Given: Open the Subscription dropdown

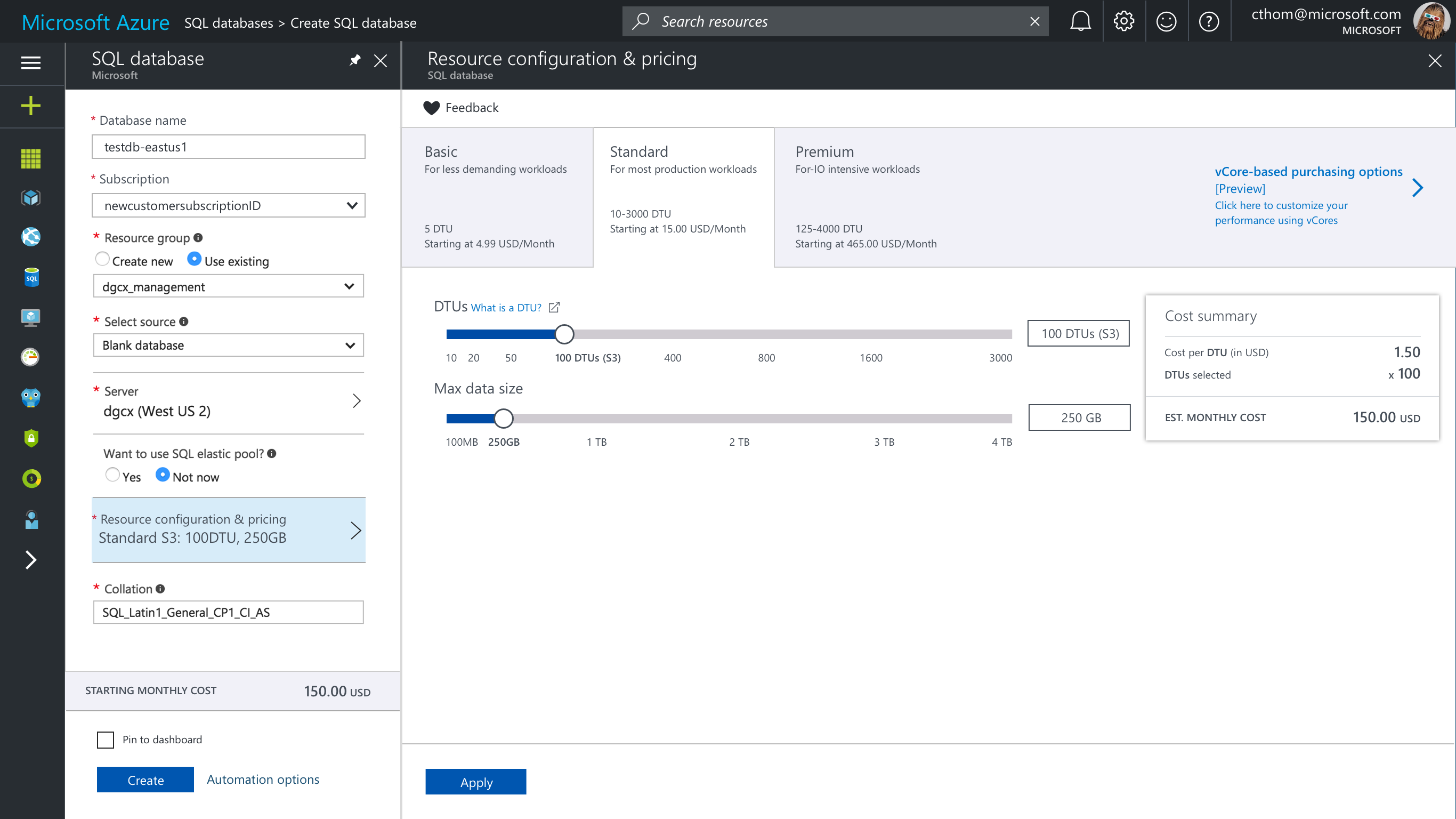Looking at the screenshot, I should click(x=228, y=205).
